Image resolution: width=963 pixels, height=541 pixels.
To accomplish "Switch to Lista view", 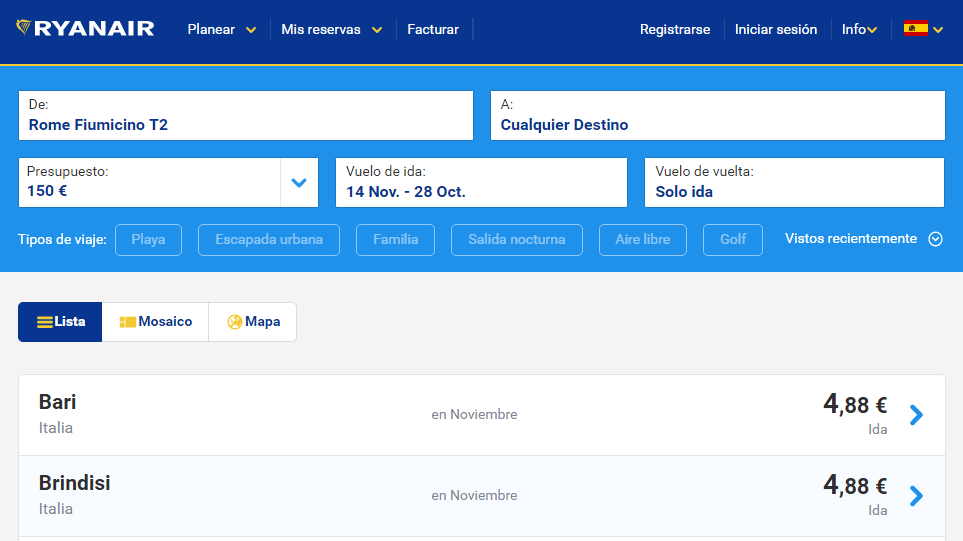I will click(60, 322).
